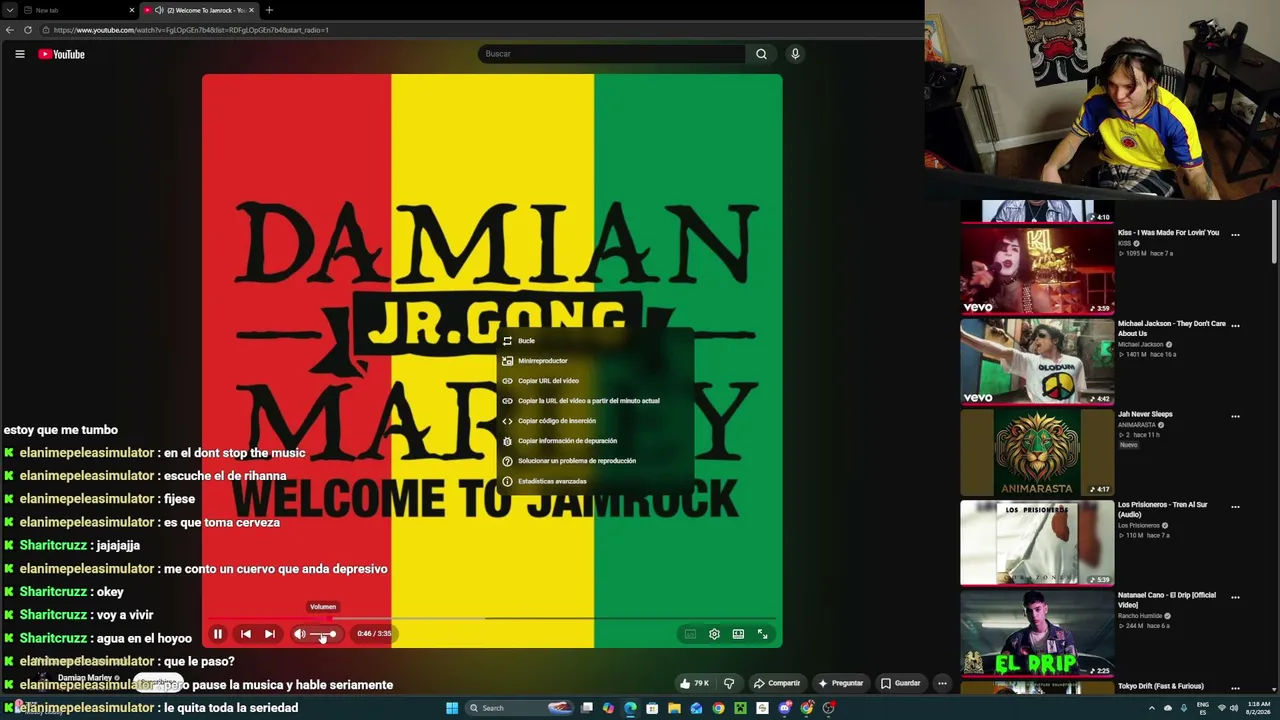
Task: Open the Jah Never Sleeps thumbnail
Action: (1037, 452)
